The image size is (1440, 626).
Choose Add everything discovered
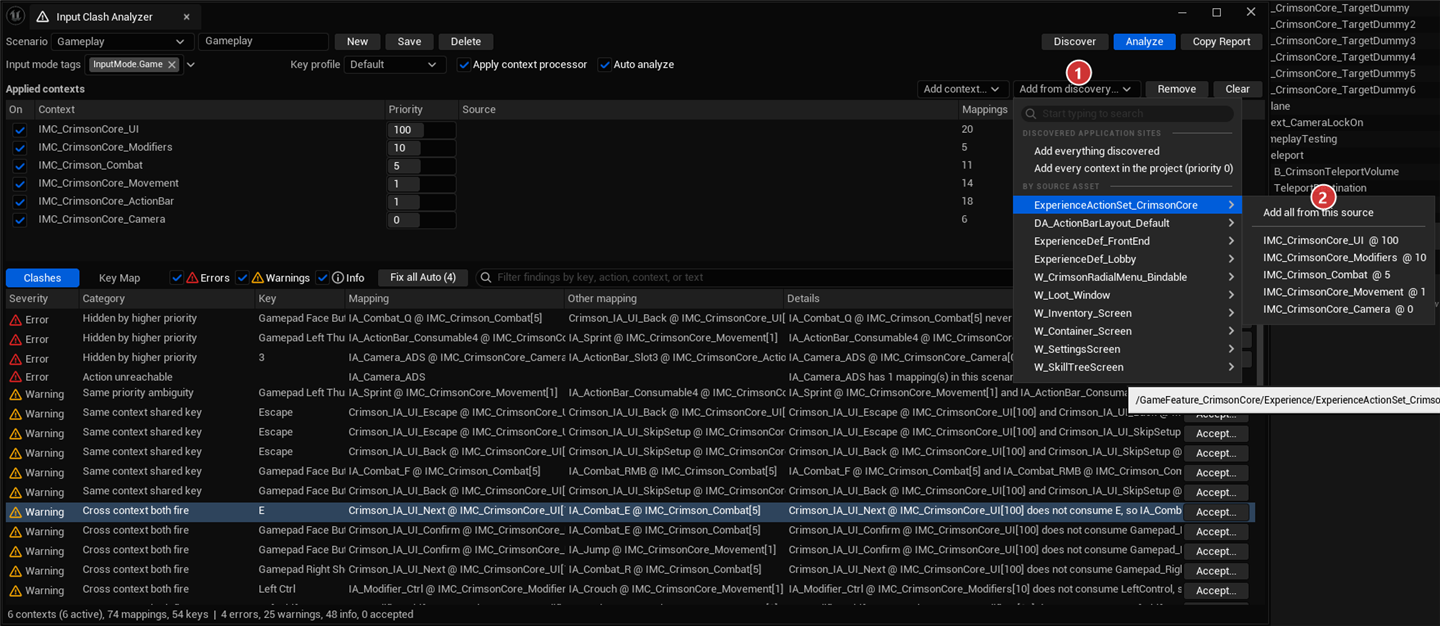(1097, 151)
